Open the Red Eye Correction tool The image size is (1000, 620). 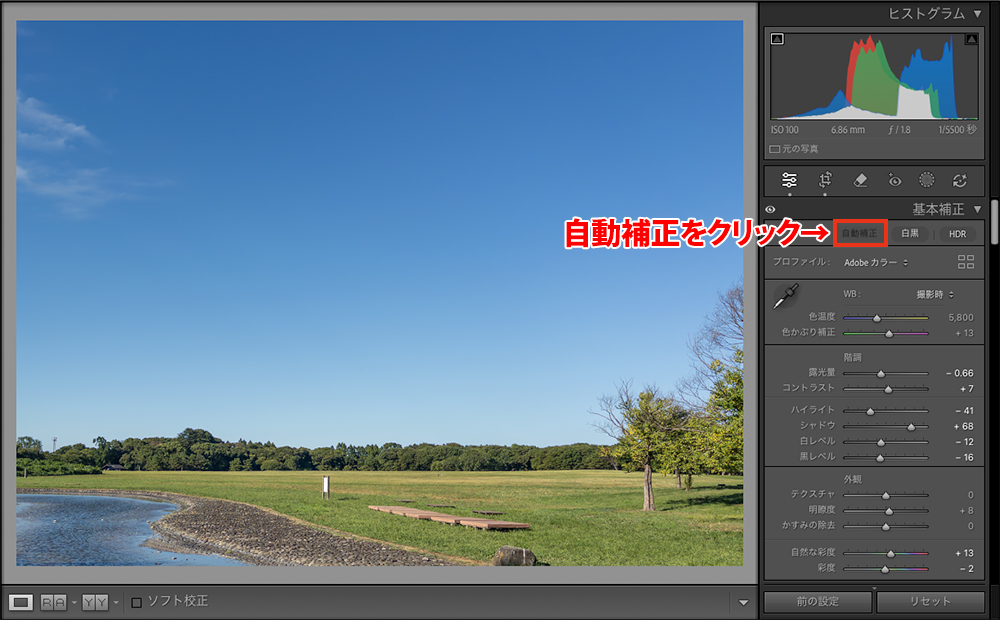(x=896, y=181)
